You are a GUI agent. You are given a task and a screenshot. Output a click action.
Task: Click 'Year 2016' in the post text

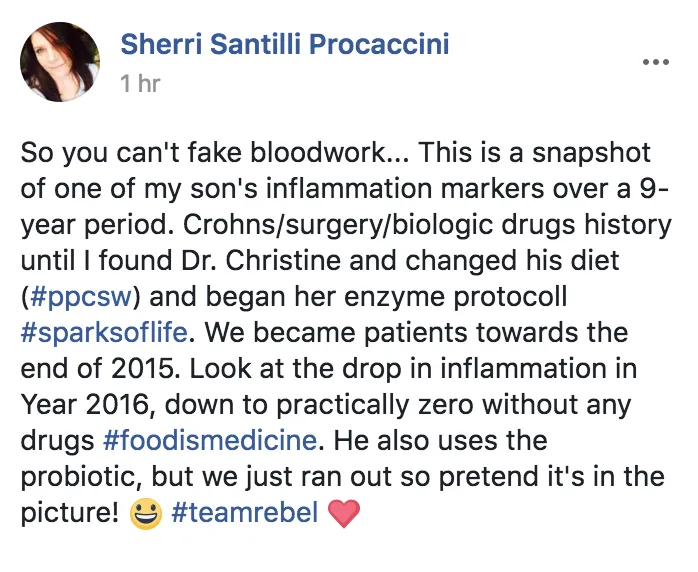click(x=84, y=405)
